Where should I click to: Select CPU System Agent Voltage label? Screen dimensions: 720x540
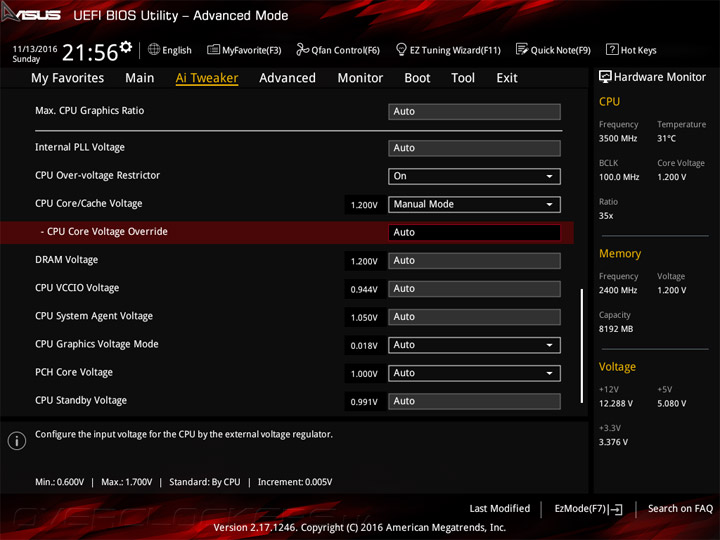(94, 316)
